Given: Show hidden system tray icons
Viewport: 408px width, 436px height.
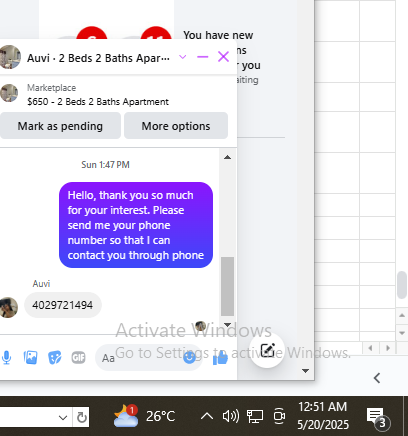Looking at the screenshot, I should (x=207, y=416).
